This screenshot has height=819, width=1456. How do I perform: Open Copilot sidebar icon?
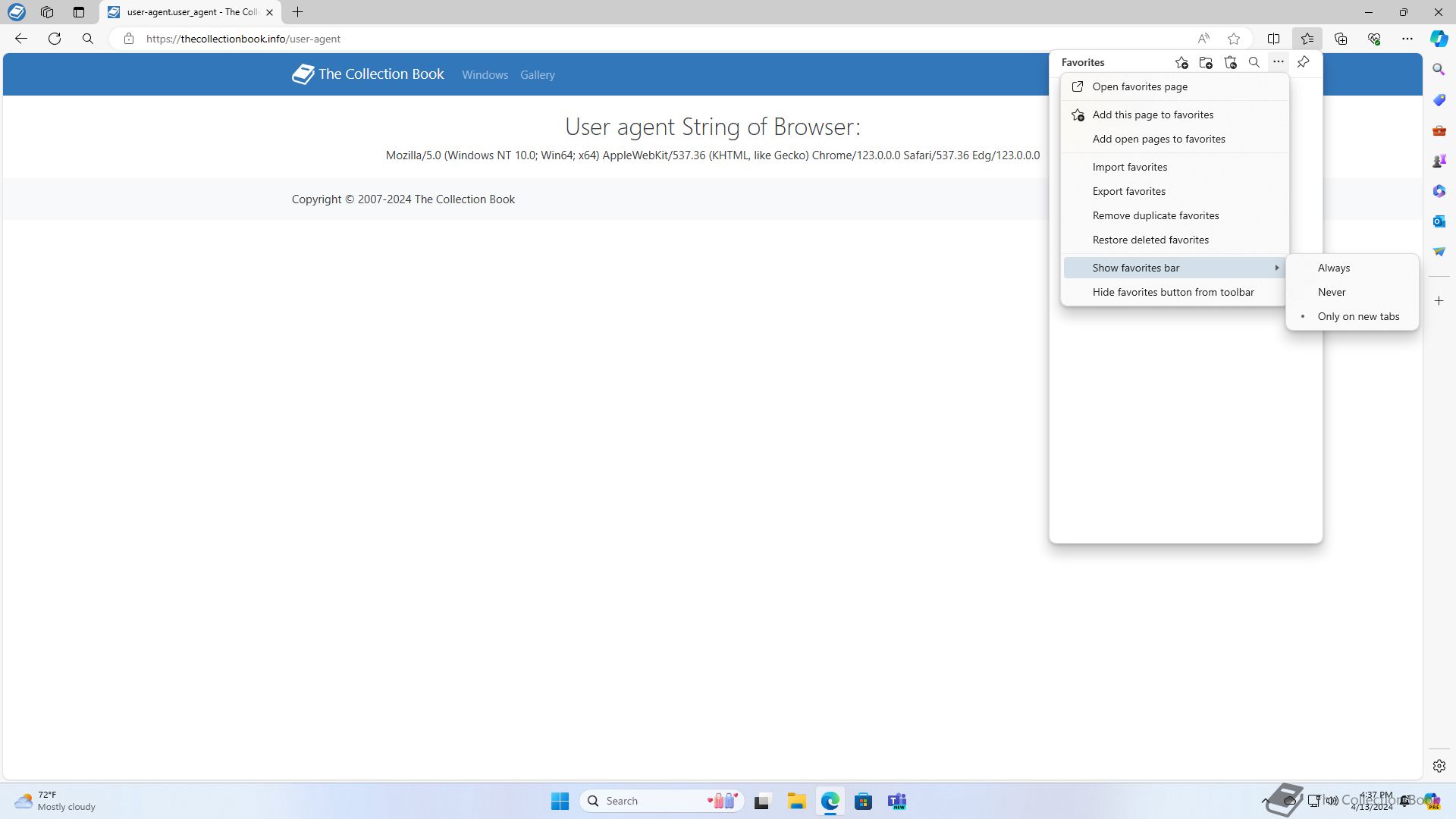tap(1439, 39)
